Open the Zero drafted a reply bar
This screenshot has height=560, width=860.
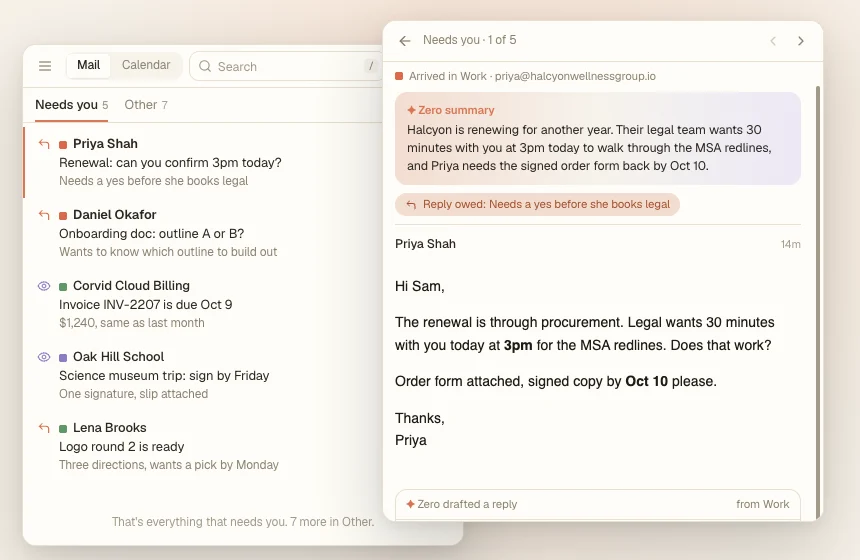point(598,504)
